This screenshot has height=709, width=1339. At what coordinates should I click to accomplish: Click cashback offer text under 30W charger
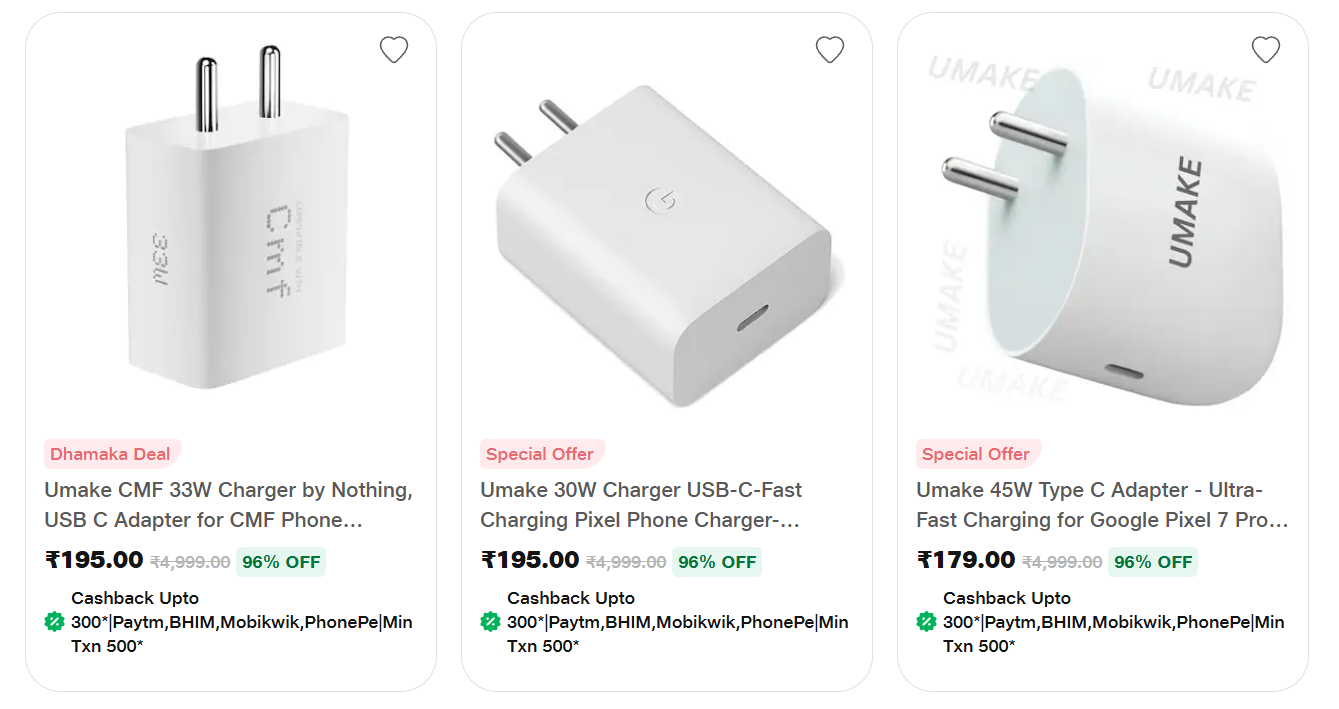[677, 622]
